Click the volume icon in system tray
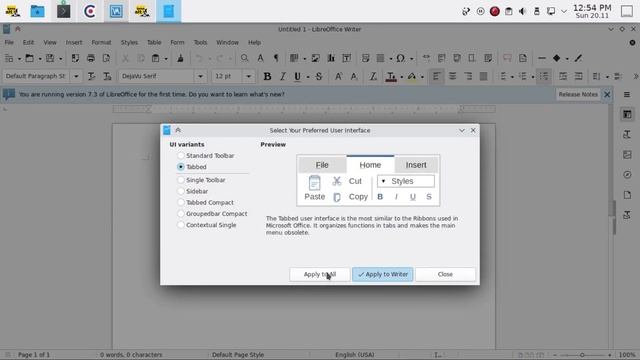Viewport: 640px width, 360px height. tap(522, 11)
